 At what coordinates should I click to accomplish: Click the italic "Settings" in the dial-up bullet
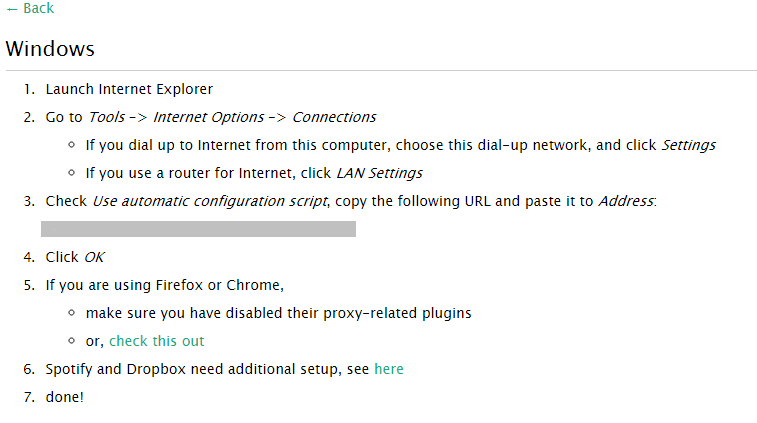[x=688, y=145]
